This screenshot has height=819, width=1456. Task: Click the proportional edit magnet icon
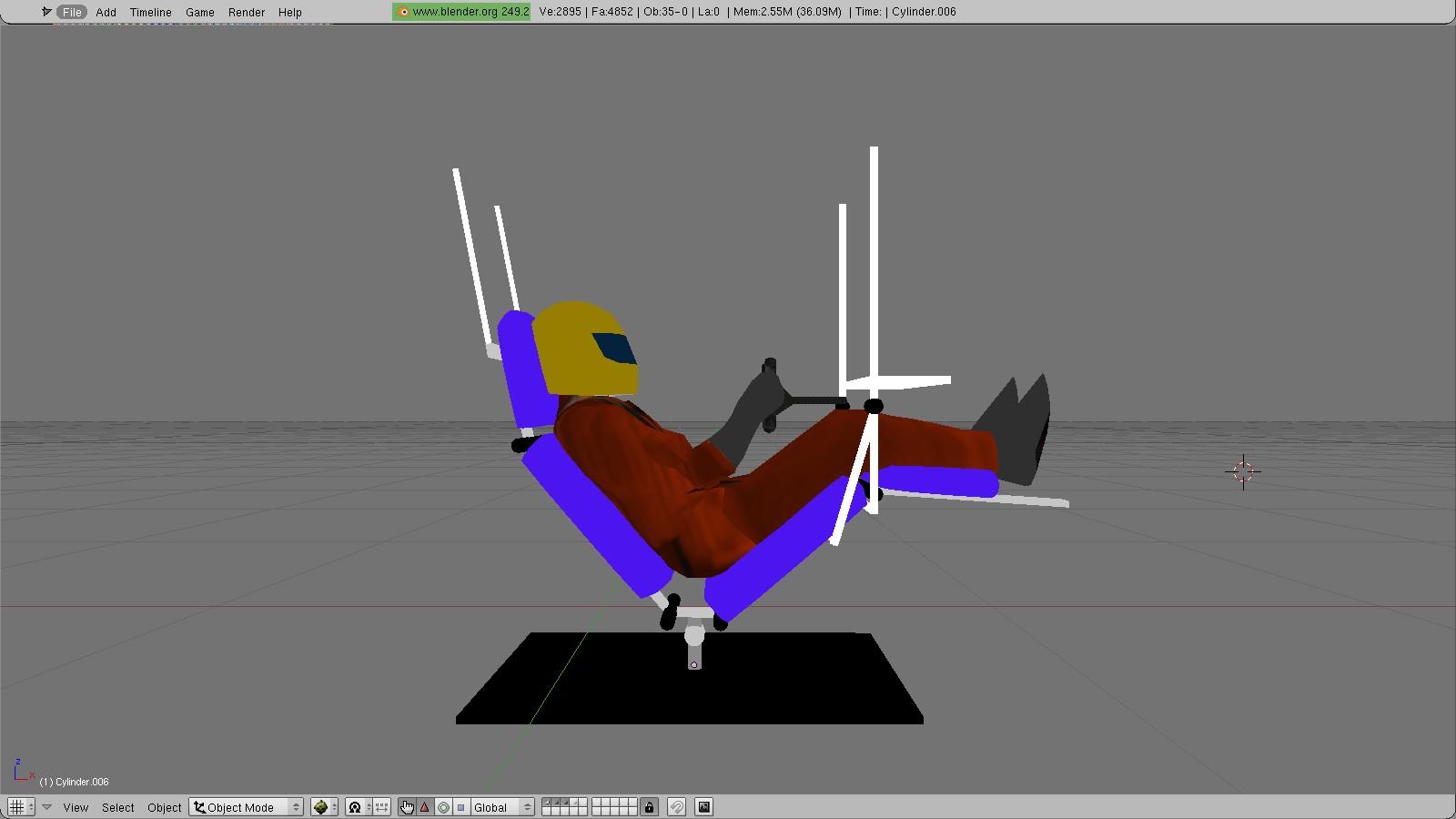(x=676, y=807)
